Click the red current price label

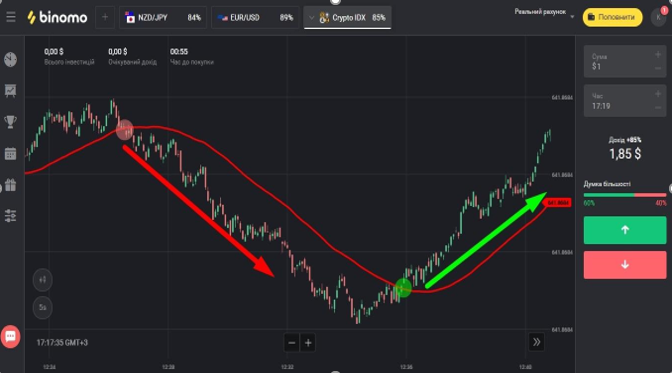point(558,202)
